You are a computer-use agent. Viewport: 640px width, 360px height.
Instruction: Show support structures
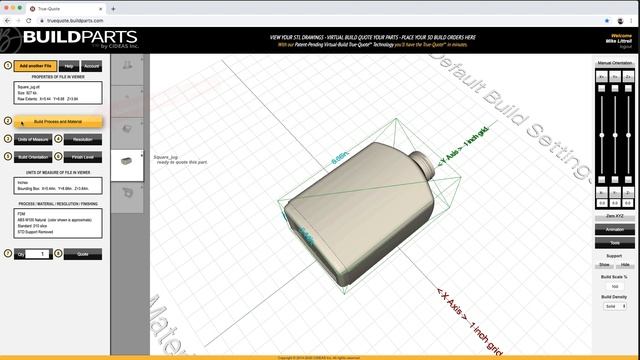(x=604, y=265)
